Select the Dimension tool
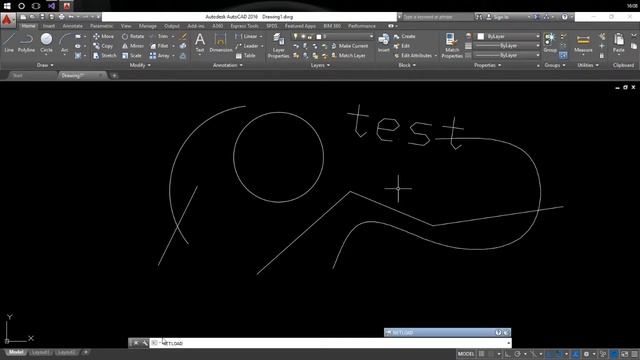 click(x=220, y=43)
